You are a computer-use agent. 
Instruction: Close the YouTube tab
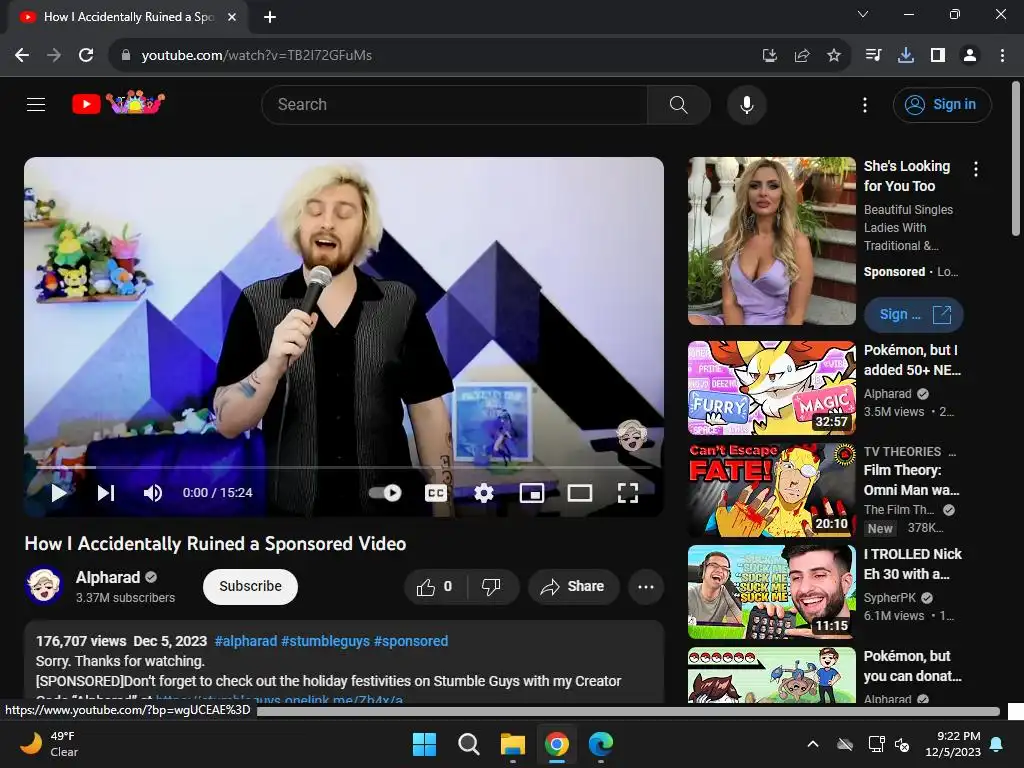pyautogui.click(x=232, y=17)
